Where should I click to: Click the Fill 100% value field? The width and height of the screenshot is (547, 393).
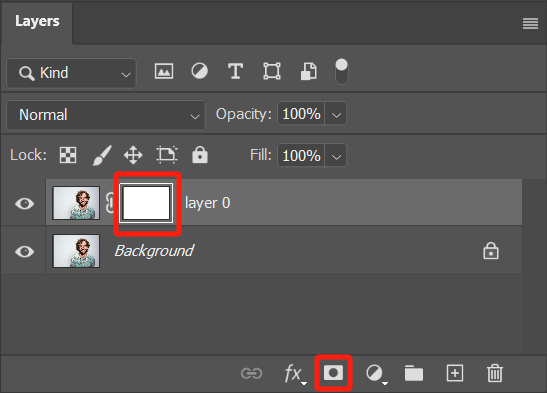pos(301,156)
